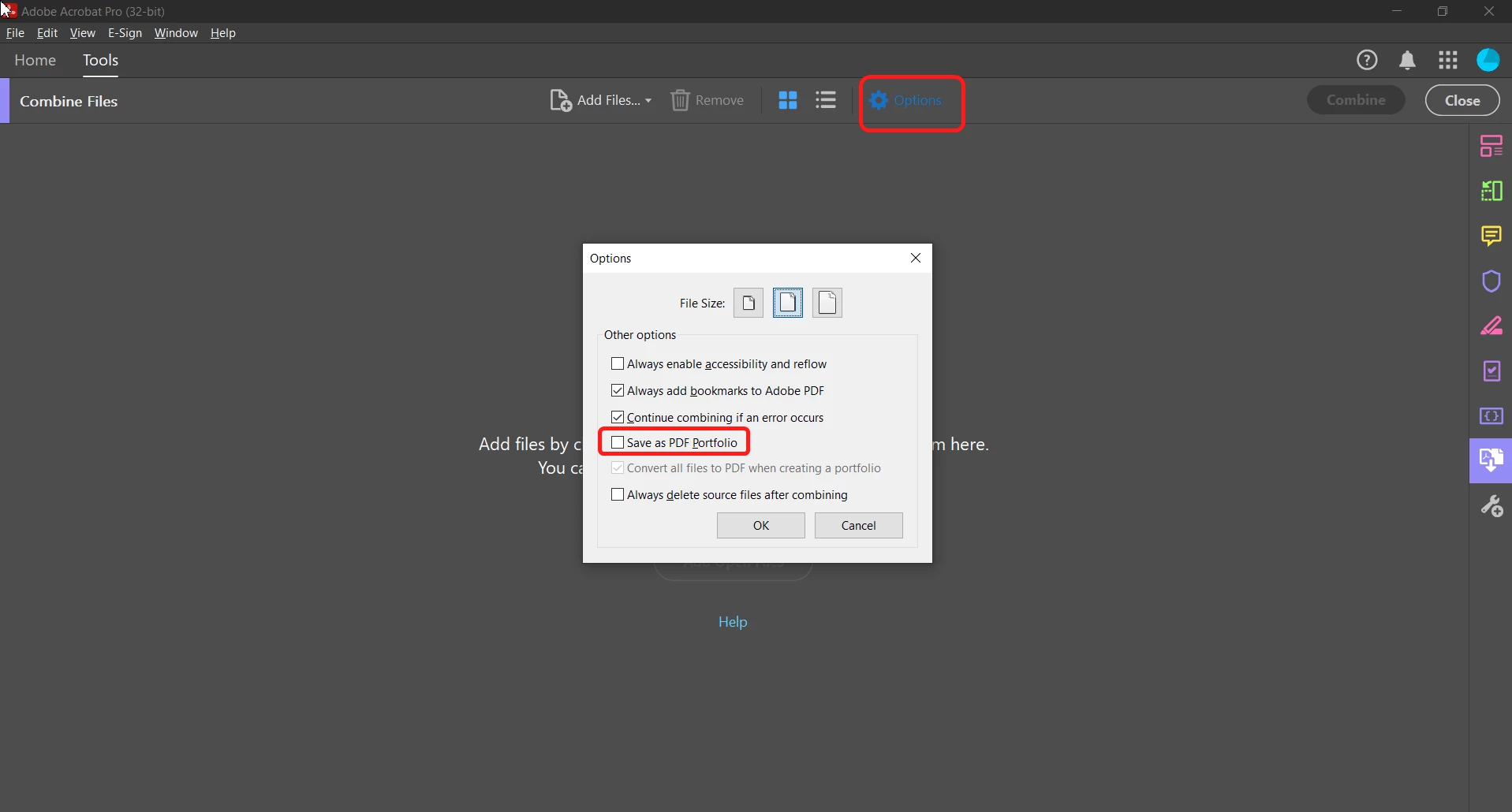Open the File menu
The height and width of the screenshot is (812, 1512).
[x=15, y=32]
